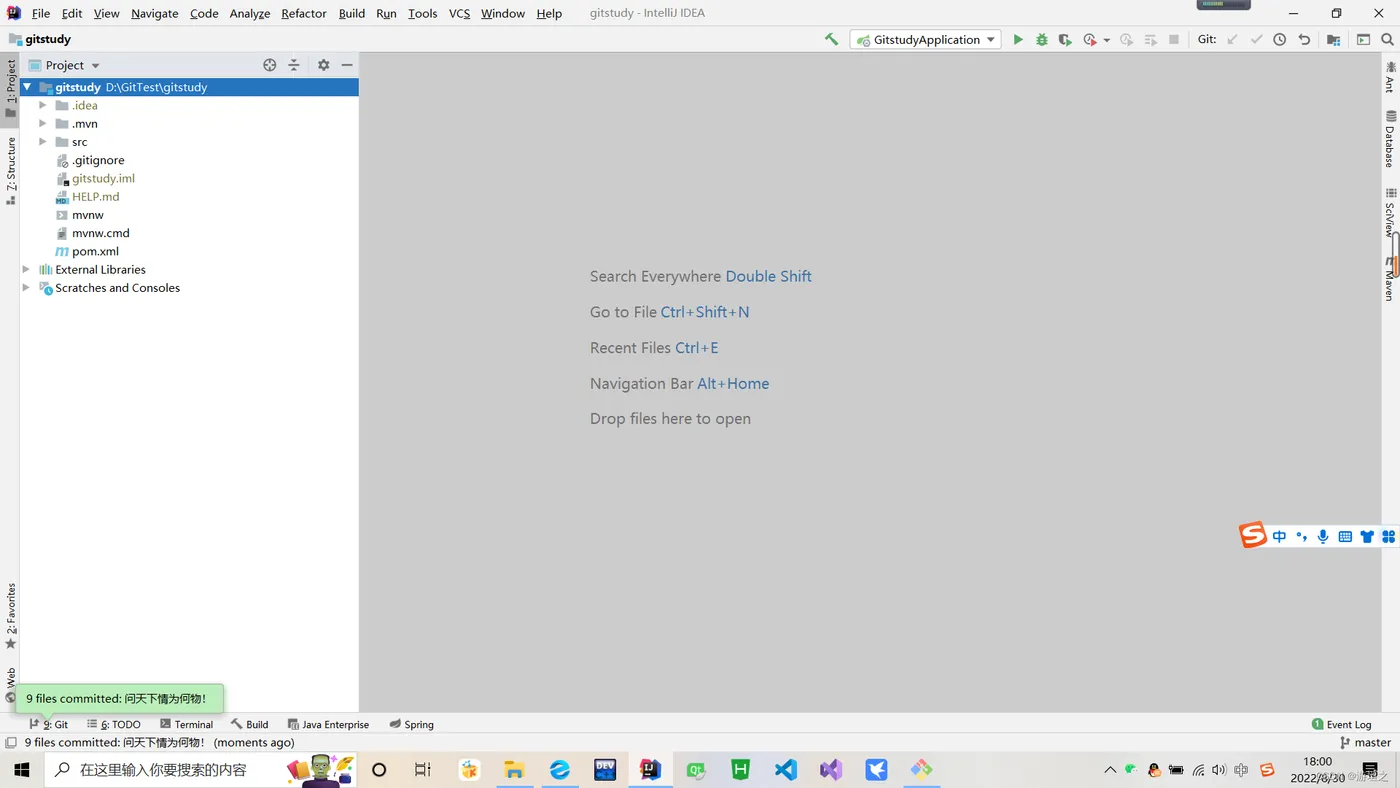This screenshot has height=788, width=1400.
Task: Open the Tools menu
Action: 422,13
